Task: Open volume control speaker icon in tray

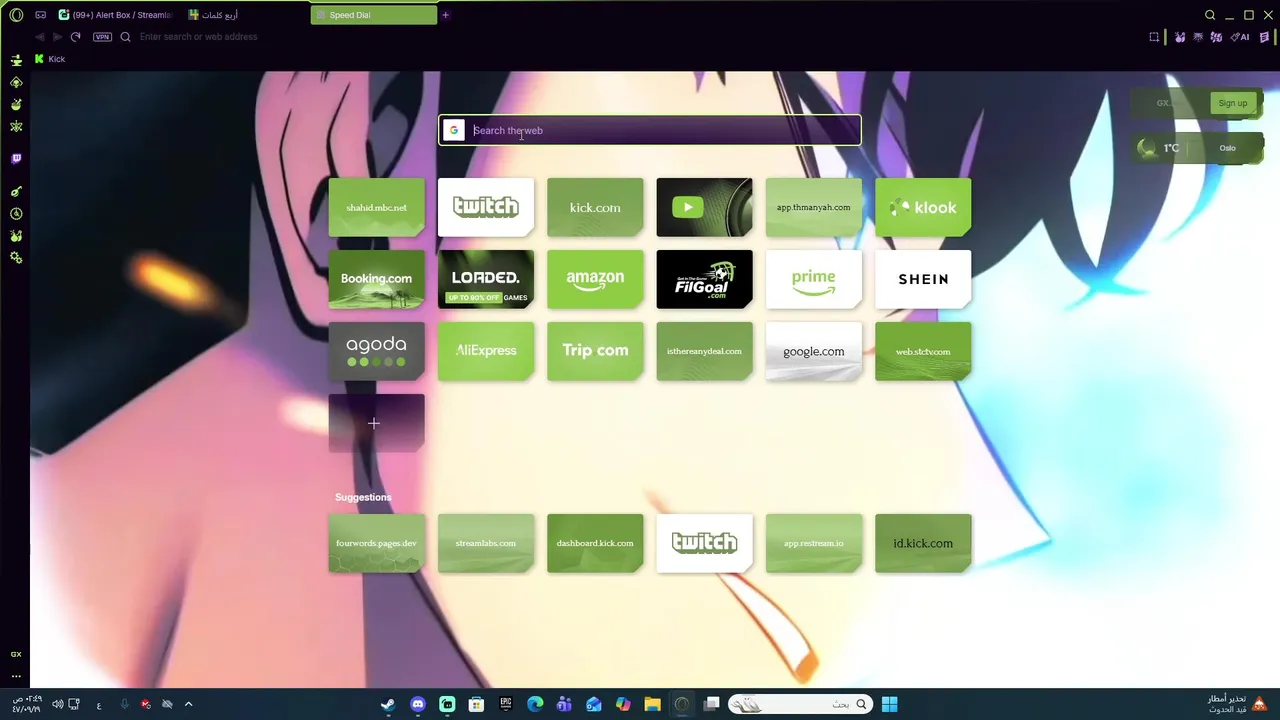Action: pyautogui.click(x=58, y=704)
